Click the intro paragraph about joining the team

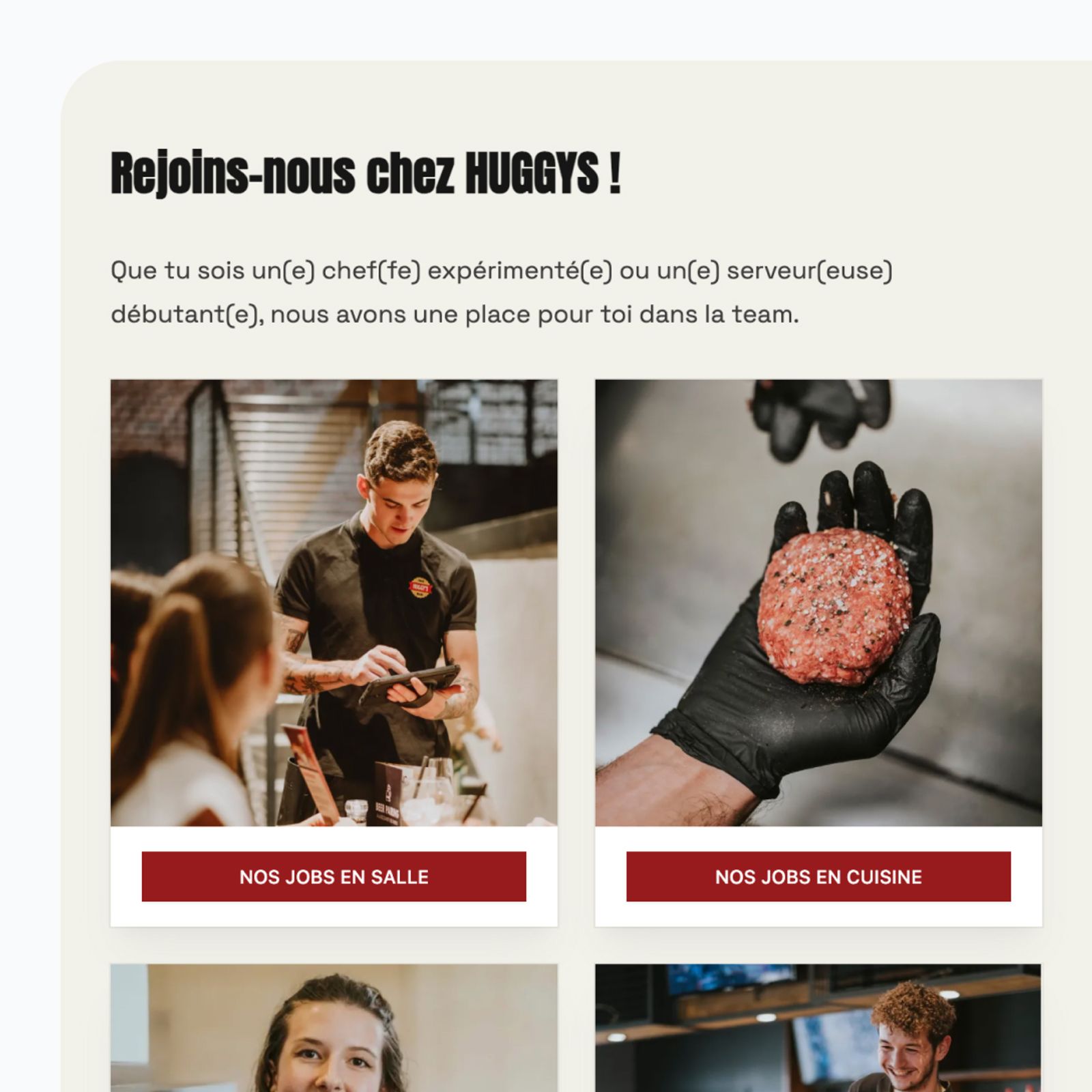pyautogui.click(x=502, y=292)
